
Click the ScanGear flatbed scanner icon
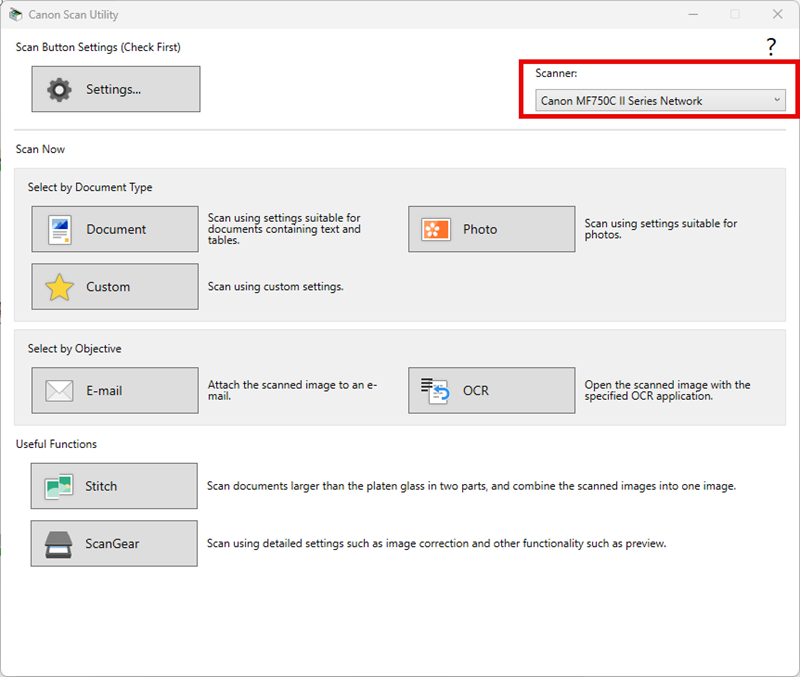click(59, 544)
